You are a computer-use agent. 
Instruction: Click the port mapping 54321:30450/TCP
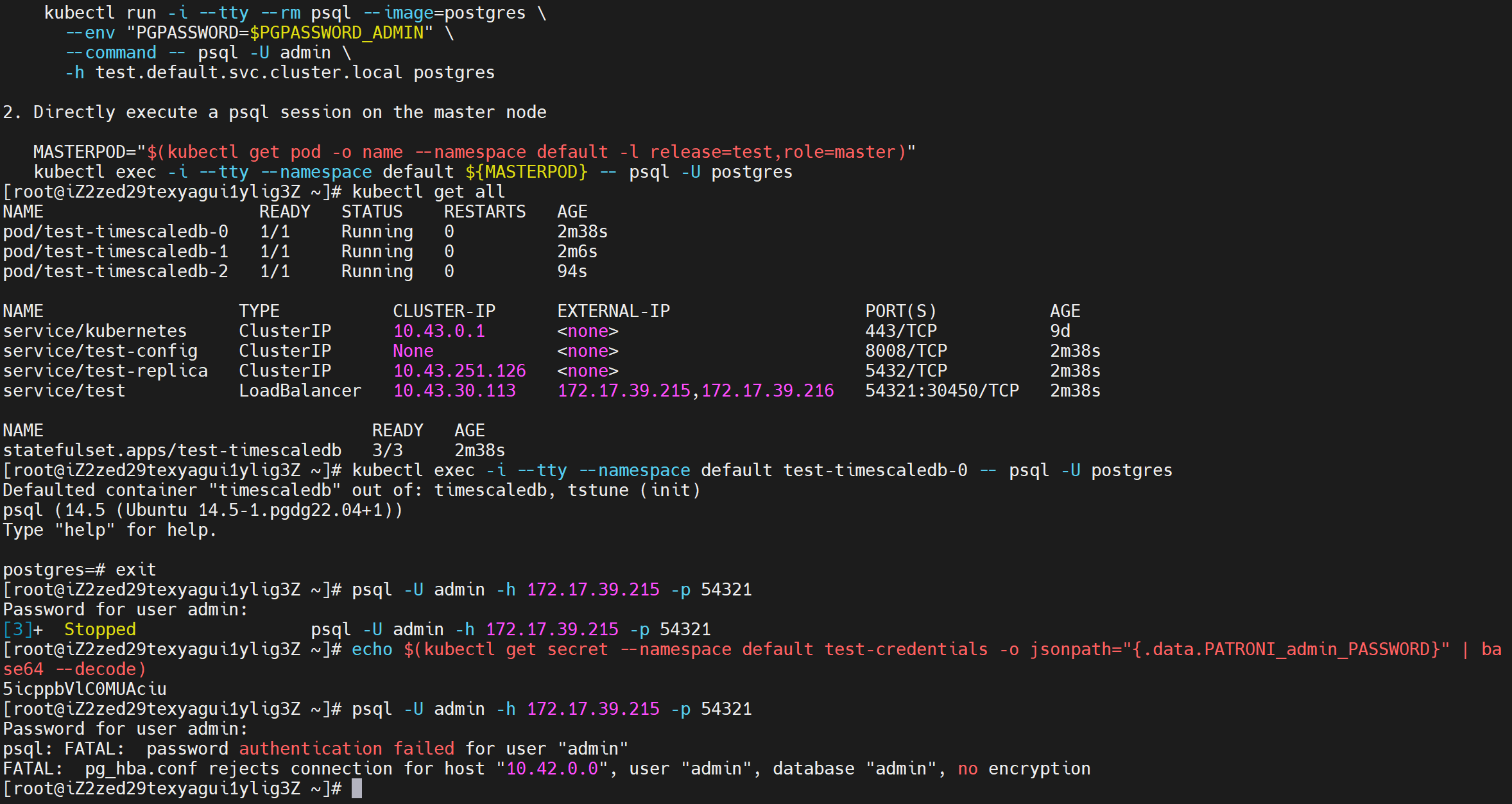[x=941, y=391]
